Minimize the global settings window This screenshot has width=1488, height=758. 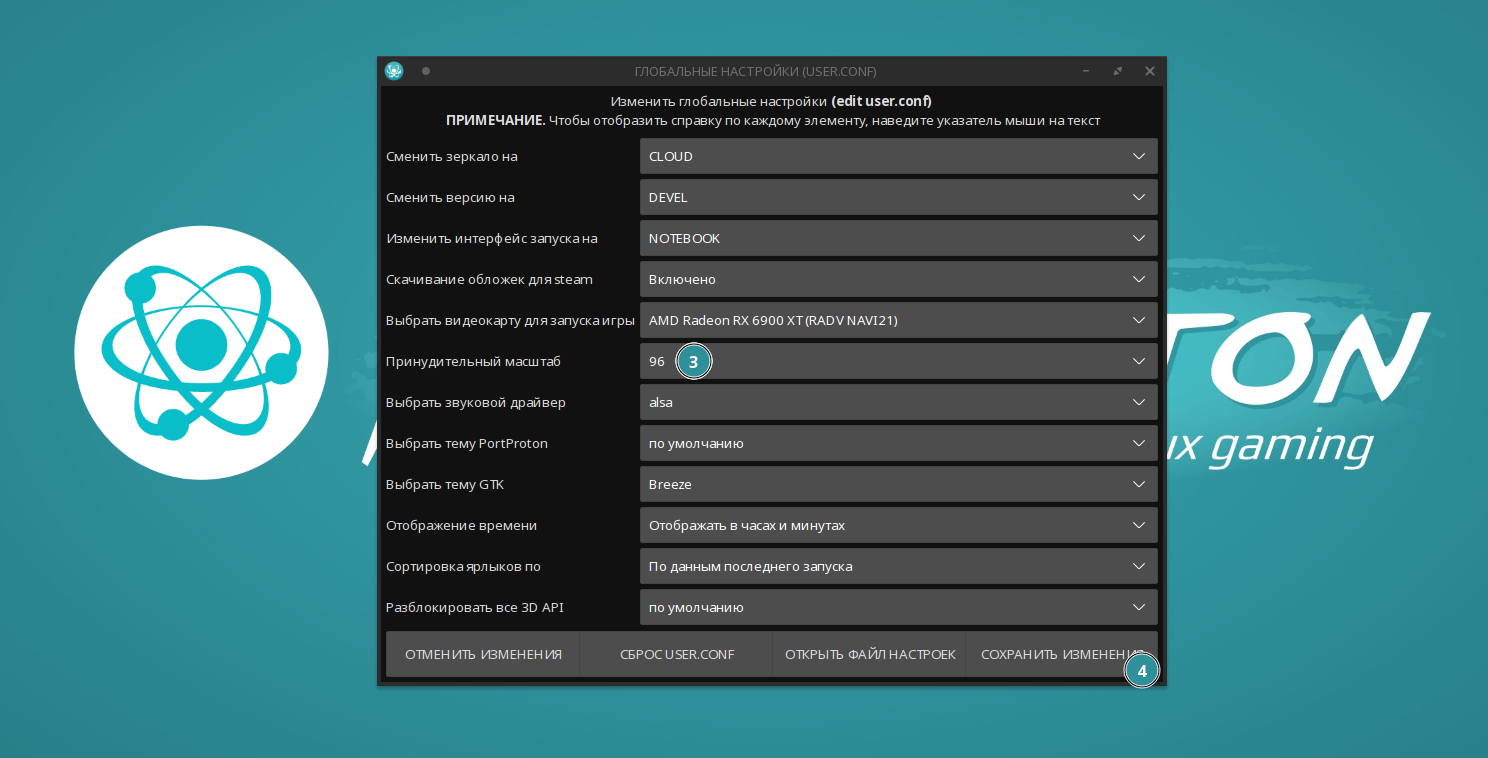click(x=1086, y=71)
